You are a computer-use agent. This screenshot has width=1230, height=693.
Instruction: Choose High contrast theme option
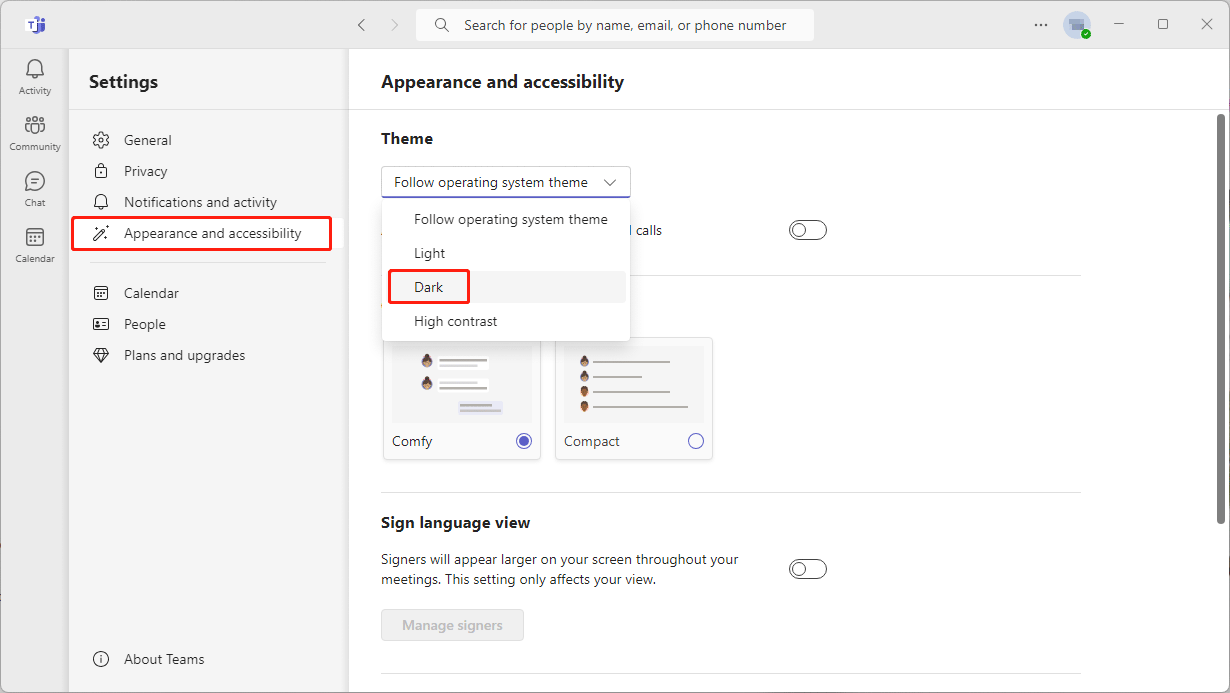pyautogui.click(x=455, y=320)
